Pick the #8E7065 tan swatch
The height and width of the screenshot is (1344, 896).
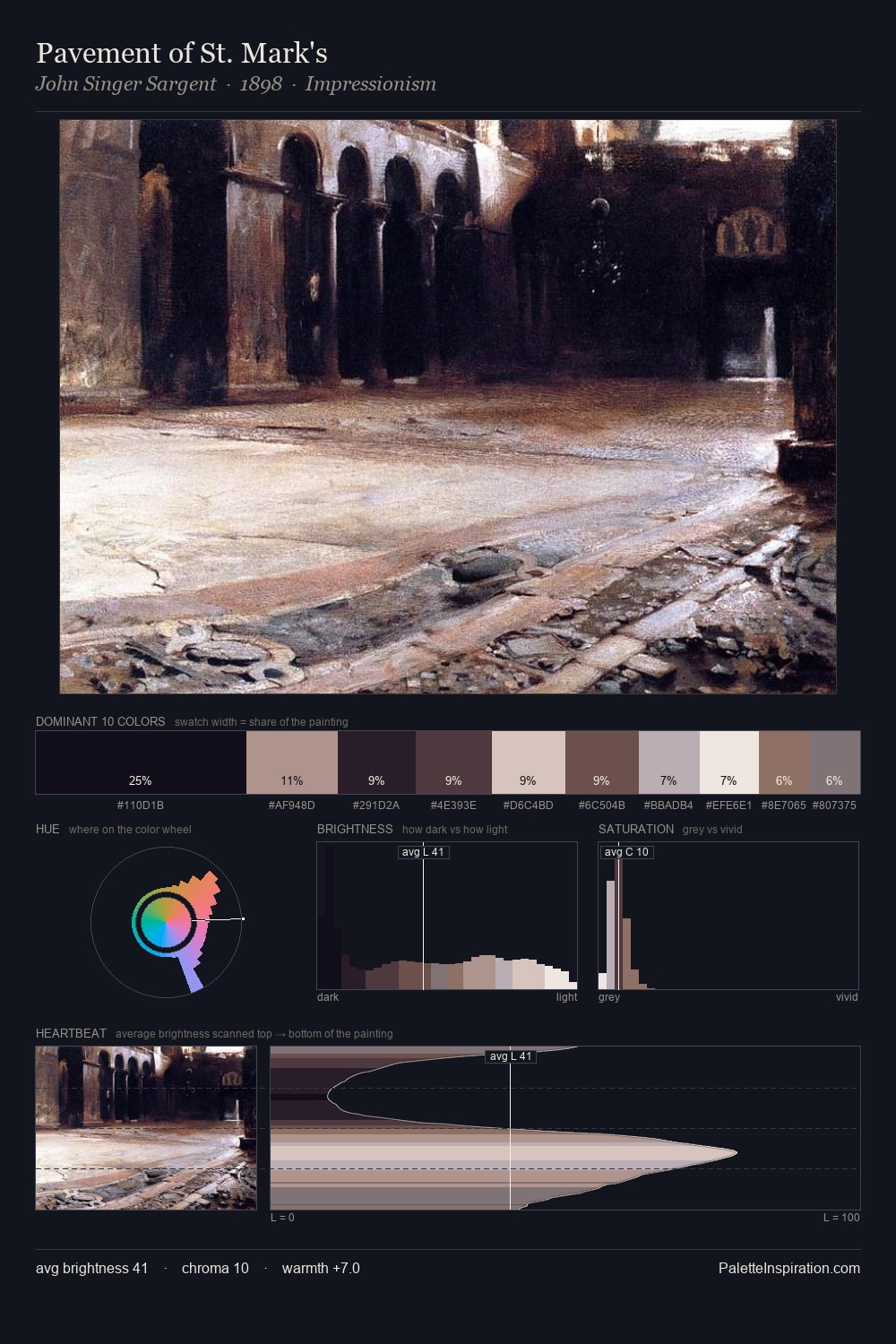click(784, 762)
